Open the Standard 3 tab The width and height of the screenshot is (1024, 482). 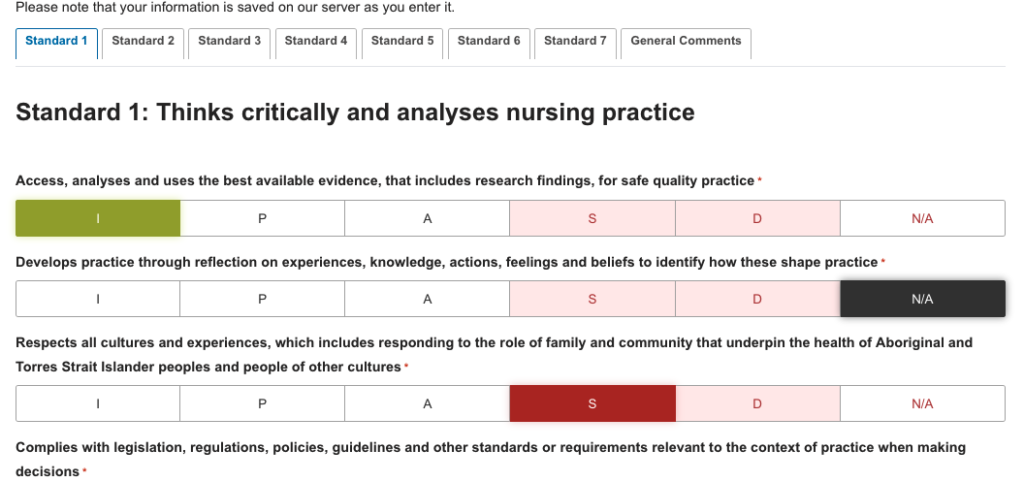pos(229,41)
